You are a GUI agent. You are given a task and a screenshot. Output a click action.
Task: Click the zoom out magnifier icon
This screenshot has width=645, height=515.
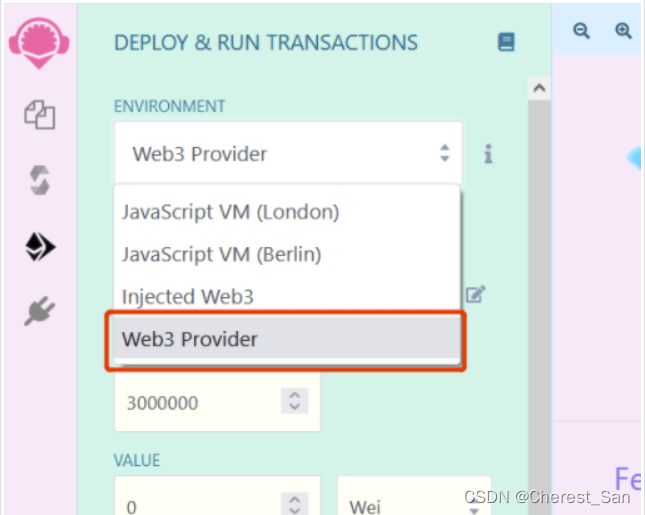click(581, 31)
